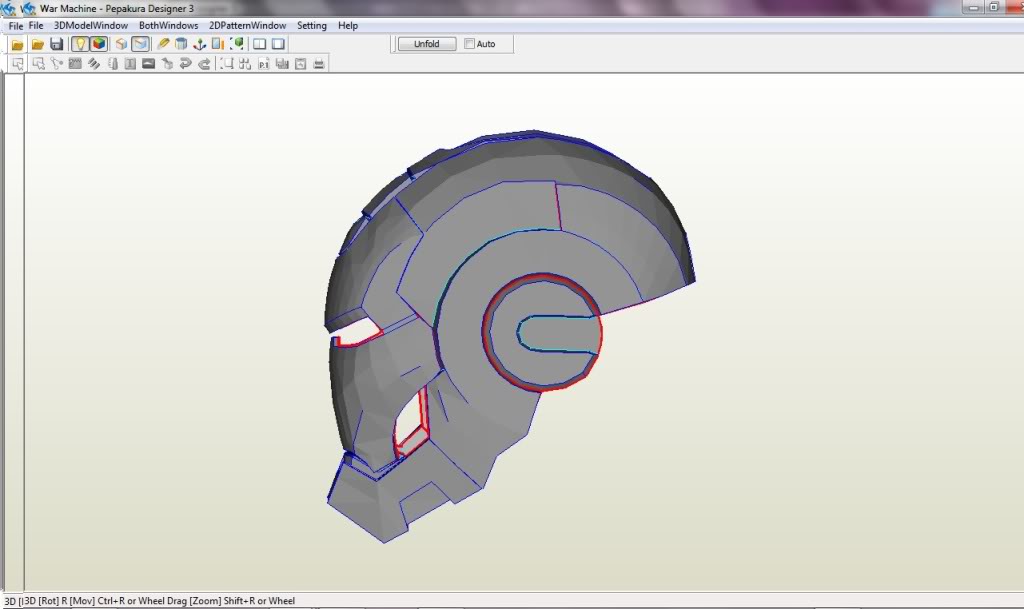This screenshot has height=609, width=1024.
Task: Undo with the curved left arrow icon
Action: [185, 63]
